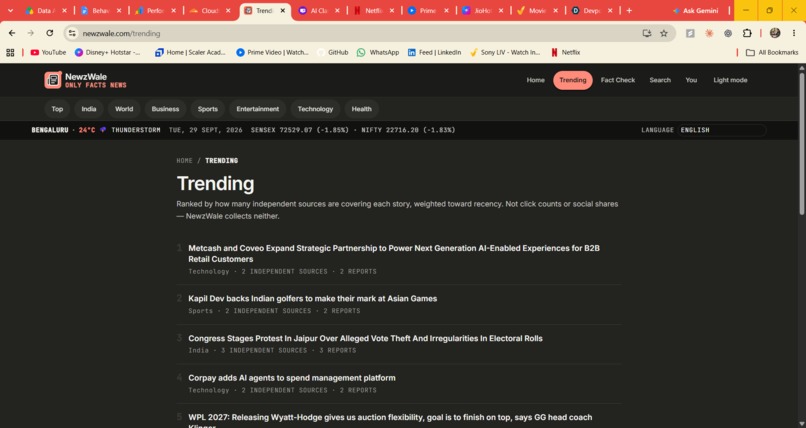Open the Netflix bookmark
806x428 pixels.
(565, 52)
